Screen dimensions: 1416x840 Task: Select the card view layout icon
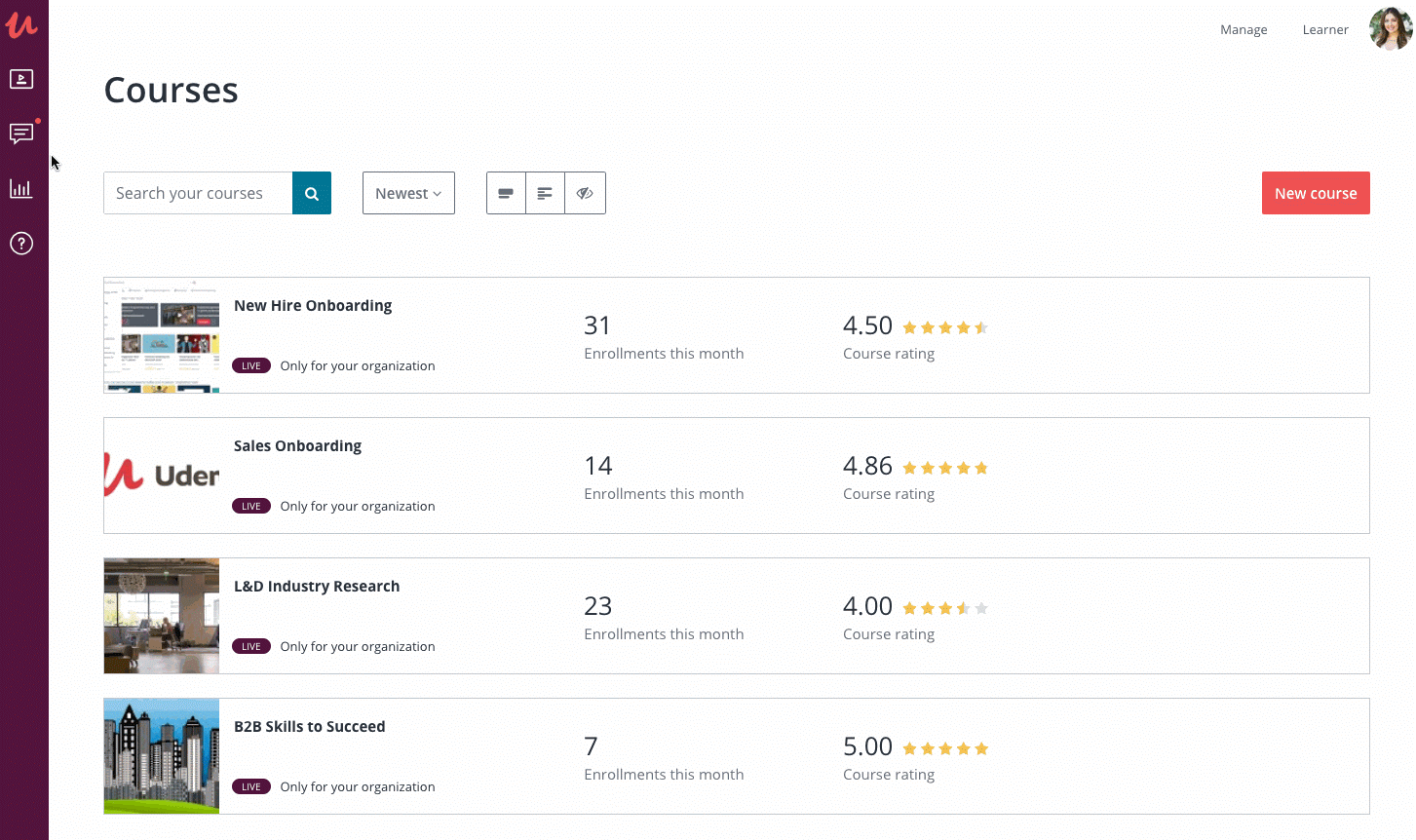505,193
